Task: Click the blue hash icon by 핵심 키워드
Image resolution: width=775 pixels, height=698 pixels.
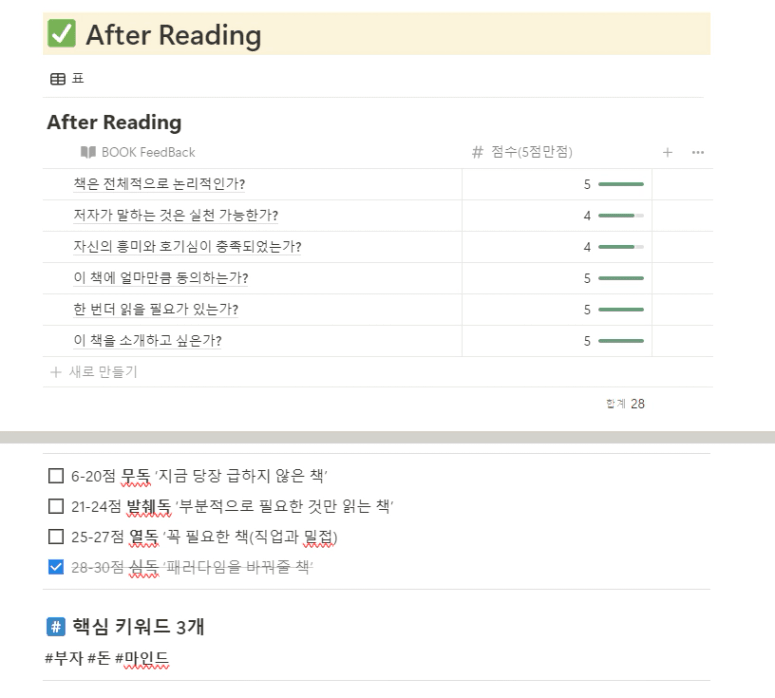Action: (x=56, y=627)
